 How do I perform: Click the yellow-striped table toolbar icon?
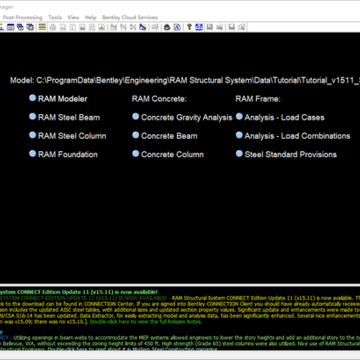click(42, 27)
